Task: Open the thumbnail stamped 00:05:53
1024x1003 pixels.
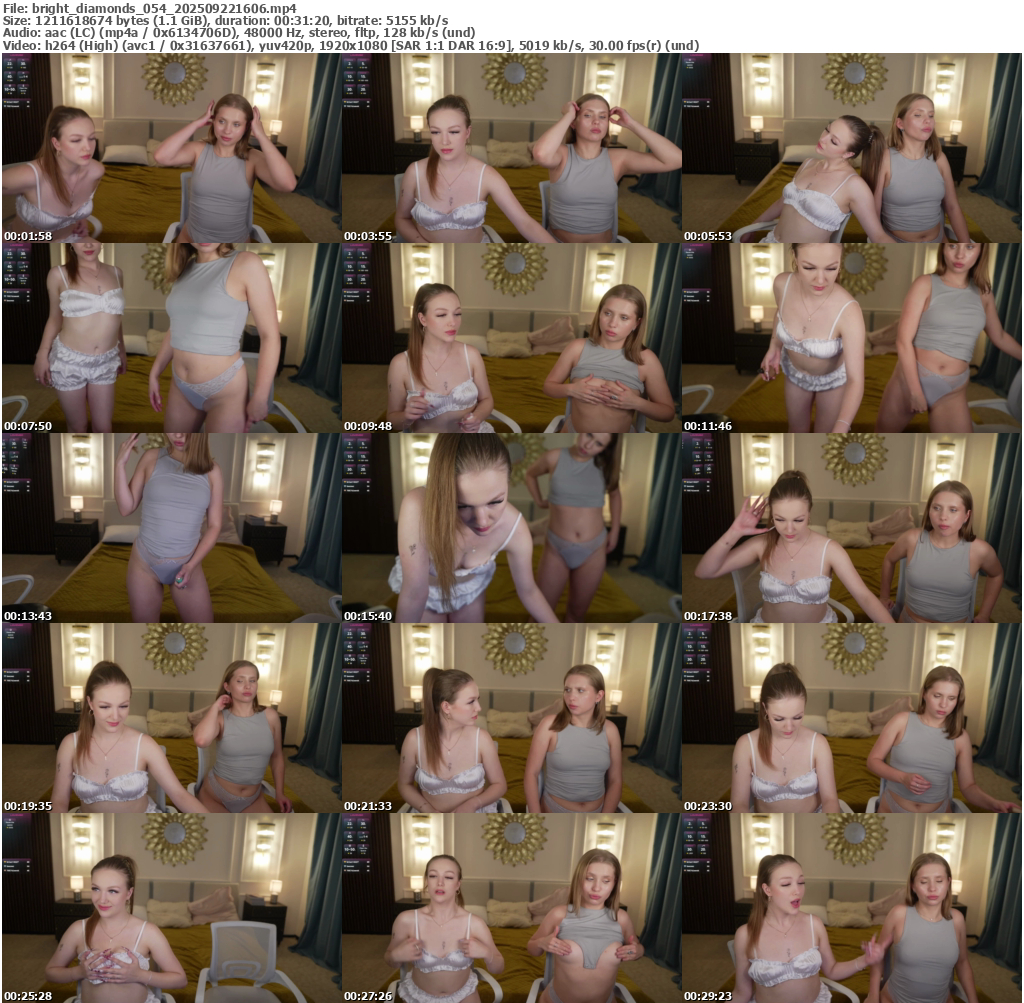Action: click(851, 148)
